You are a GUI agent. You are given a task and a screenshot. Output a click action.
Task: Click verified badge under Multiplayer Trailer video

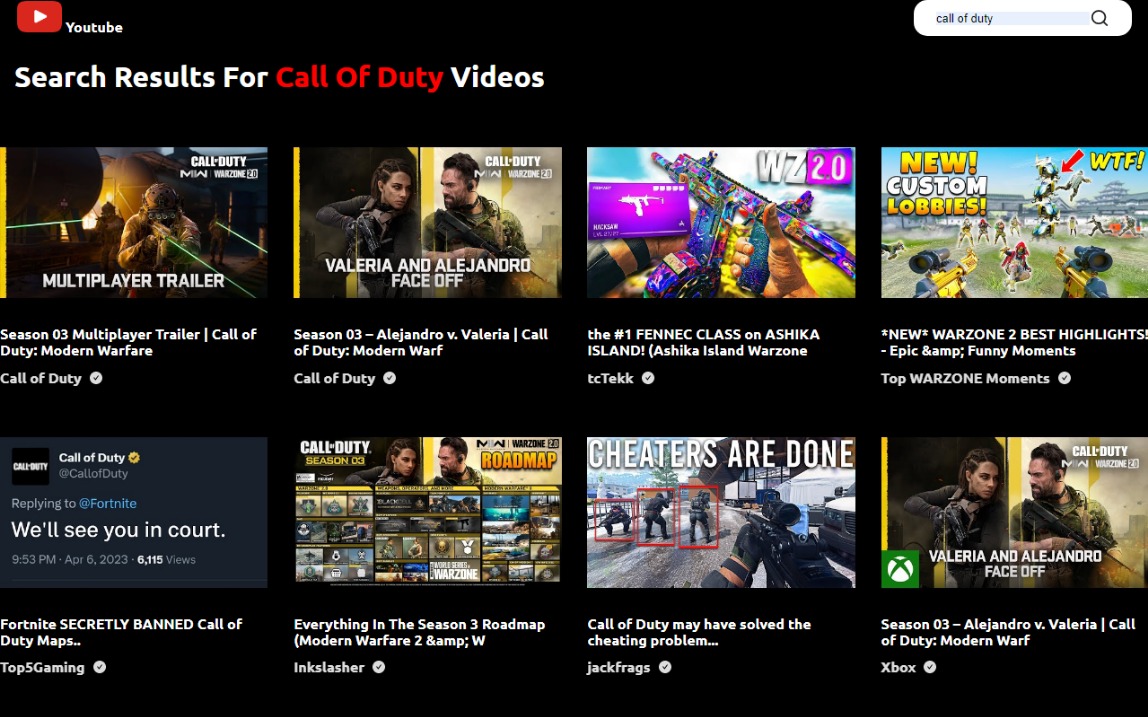pyautogui.click(x=96, y=378)
